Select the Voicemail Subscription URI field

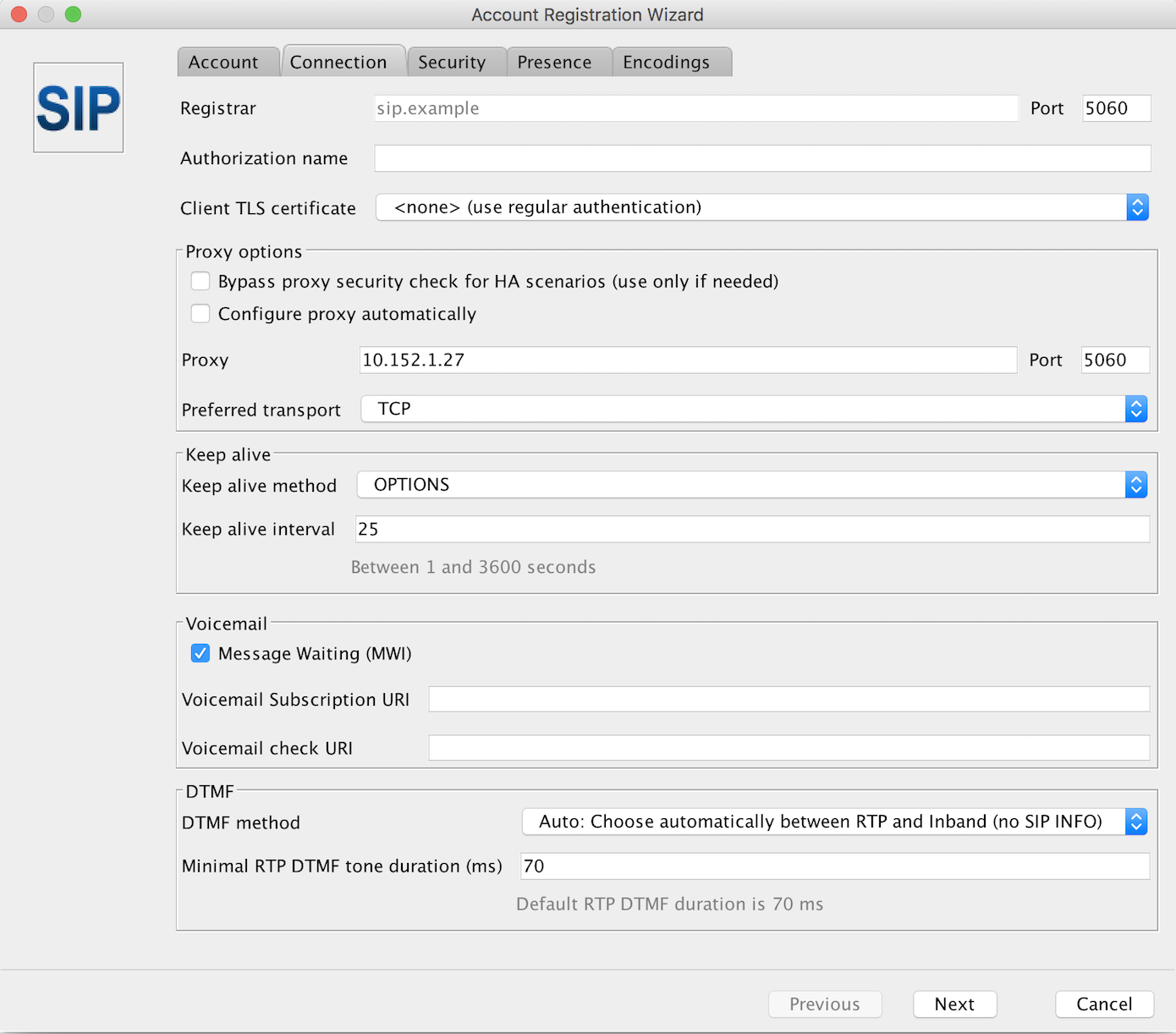788,699
